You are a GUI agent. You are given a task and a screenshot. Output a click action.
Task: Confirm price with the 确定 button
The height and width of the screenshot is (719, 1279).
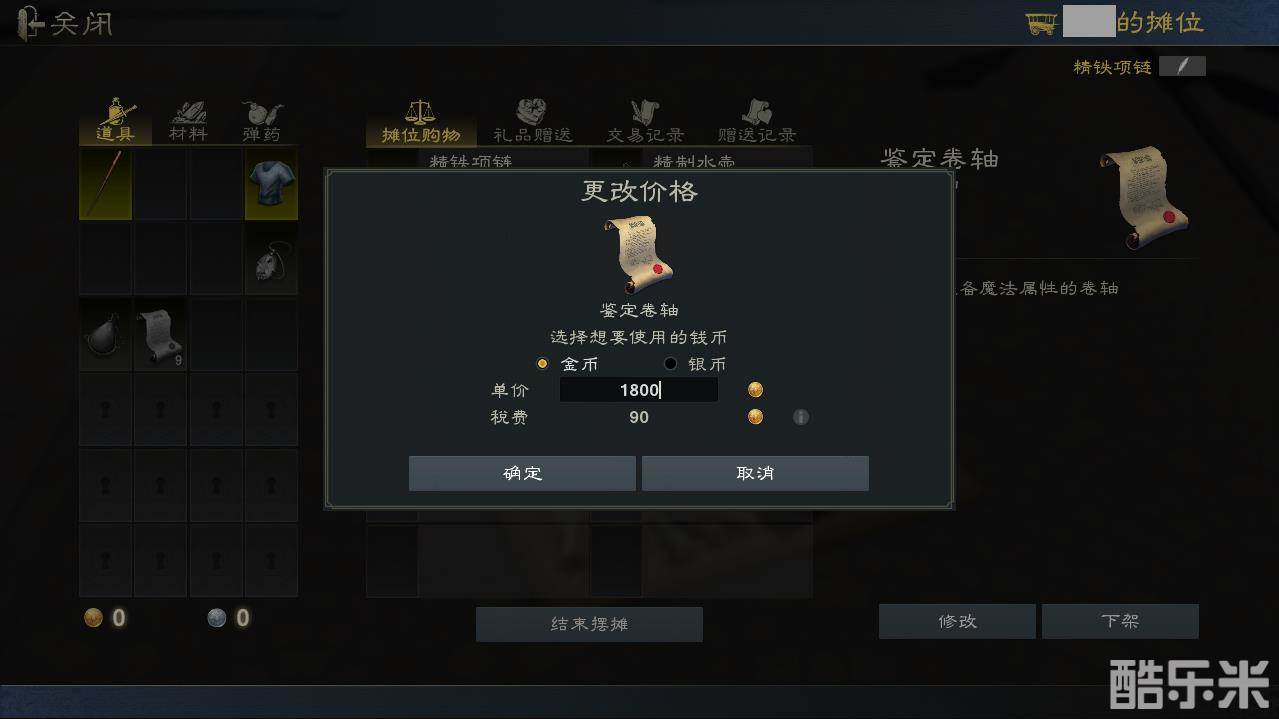tap(522, 473)
